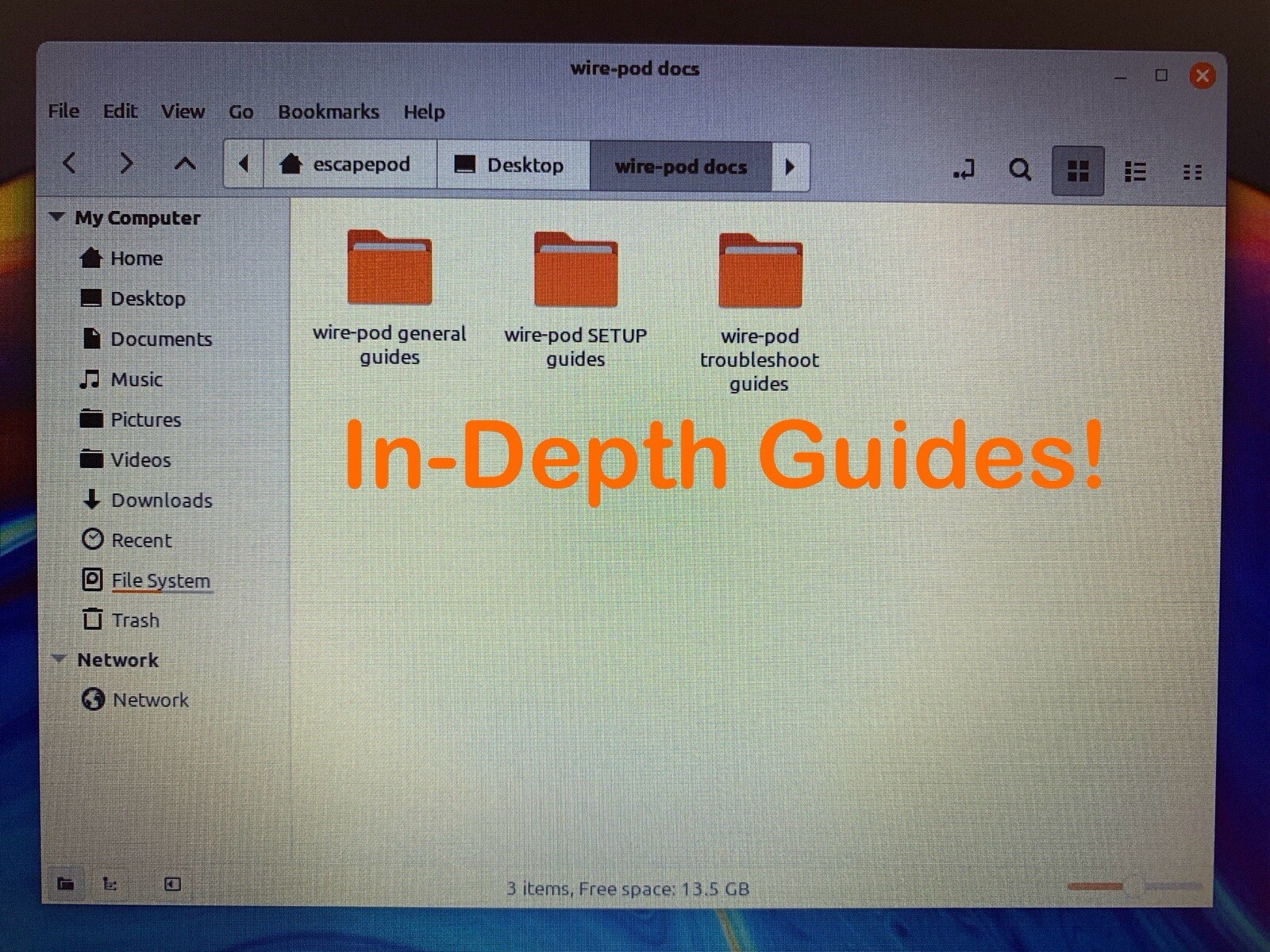Go forward with the Forward arrow
This screenshot has height=952, width=1270.
pos(126,164)
